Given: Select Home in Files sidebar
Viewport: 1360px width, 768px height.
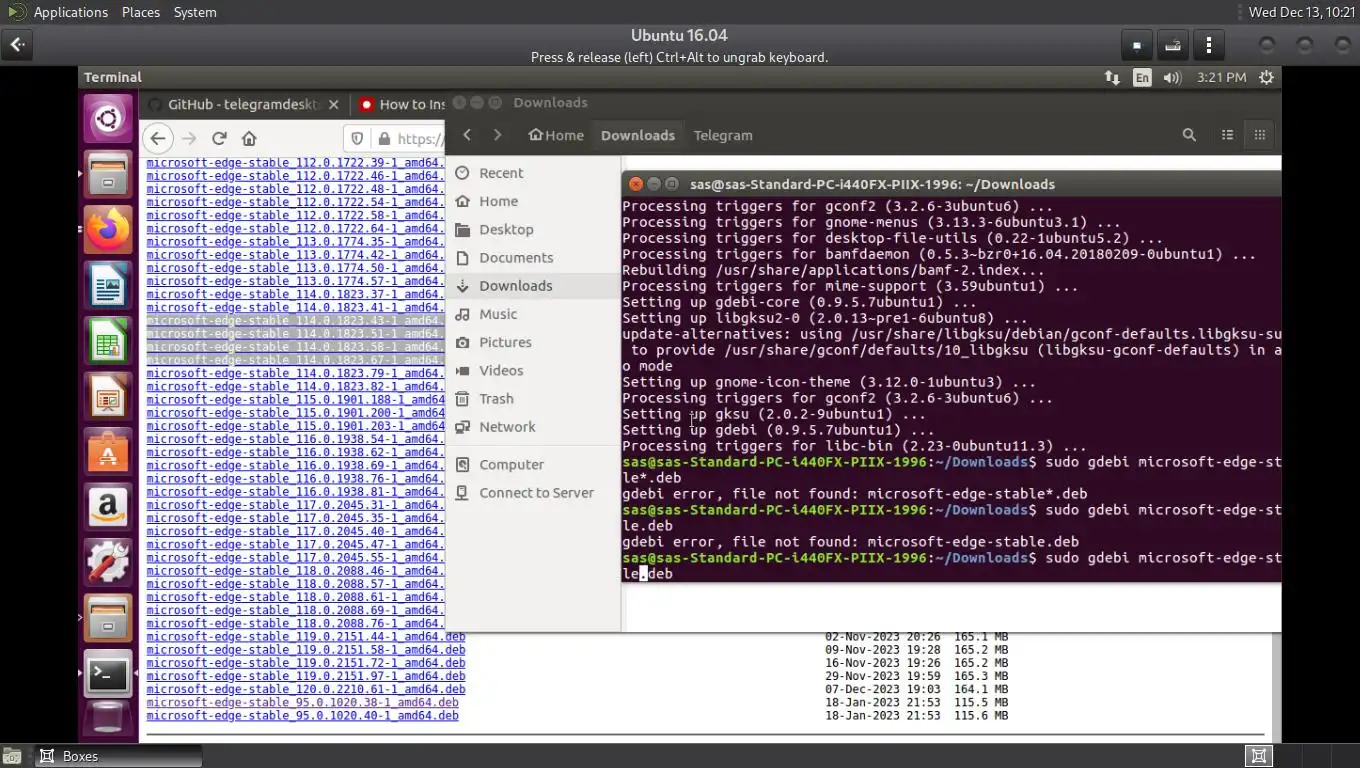Looking at the screenshot, I should (x=533, y=201).
